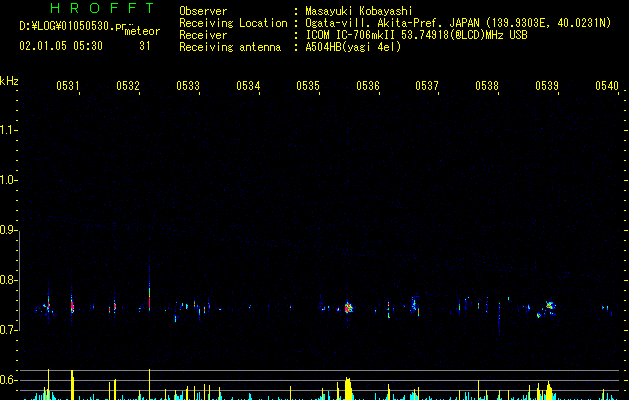Image resolution: width=629 pixels, height=400 pixels.
Task: Click the 1.1 kHz frequency axis label
Action: click(x=8, y=130)
